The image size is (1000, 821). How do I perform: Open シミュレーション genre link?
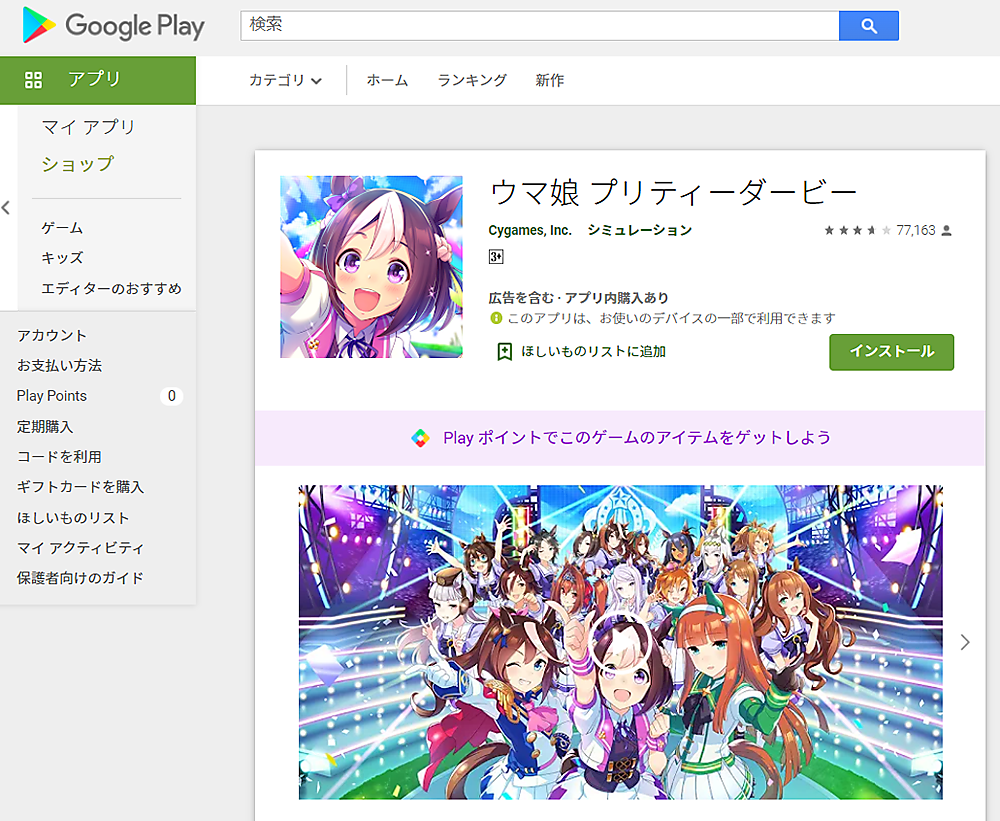[640, 230]
